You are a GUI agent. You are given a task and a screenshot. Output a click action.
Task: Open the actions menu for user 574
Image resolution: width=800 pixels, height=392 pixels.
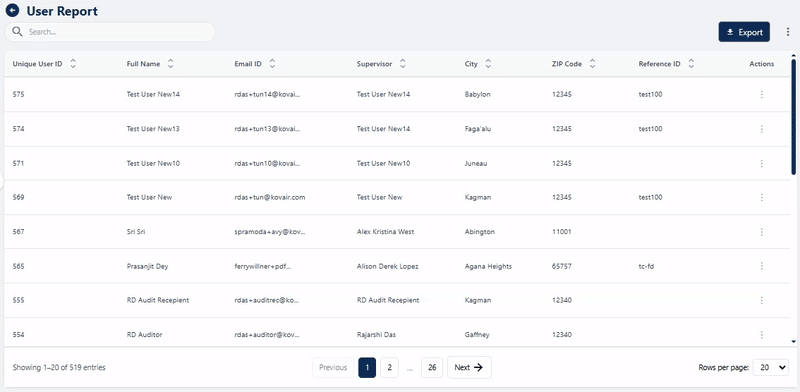762,129
